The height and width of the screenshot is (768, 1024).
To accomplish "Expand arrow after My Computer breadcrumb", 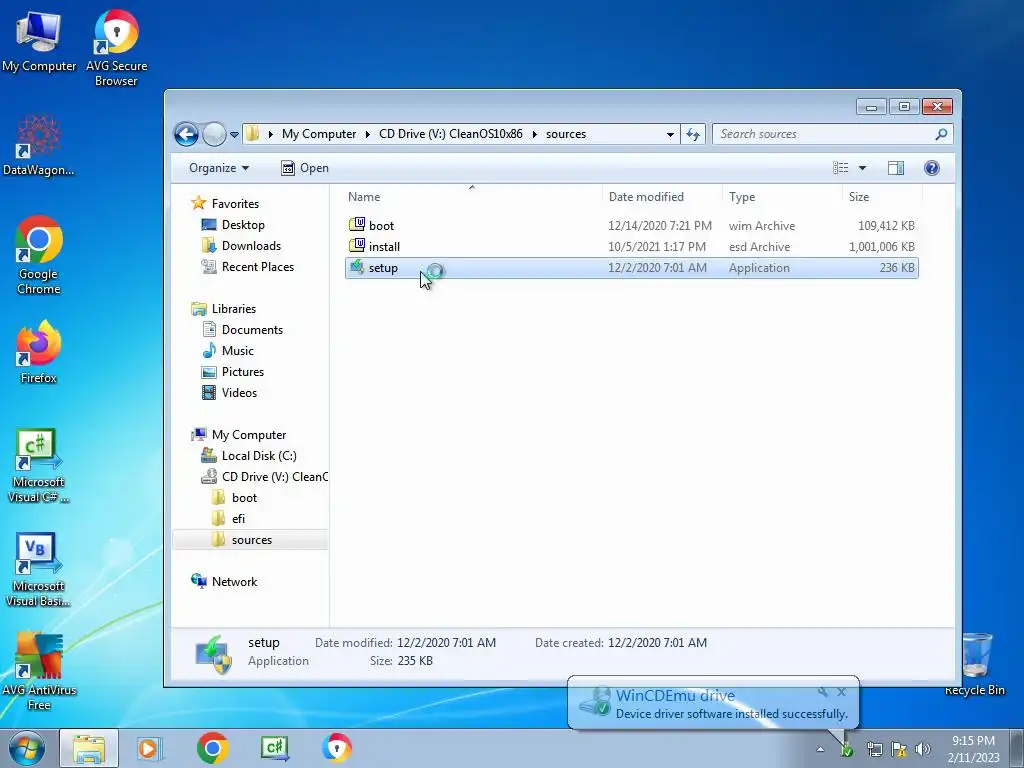I will 368,135.
